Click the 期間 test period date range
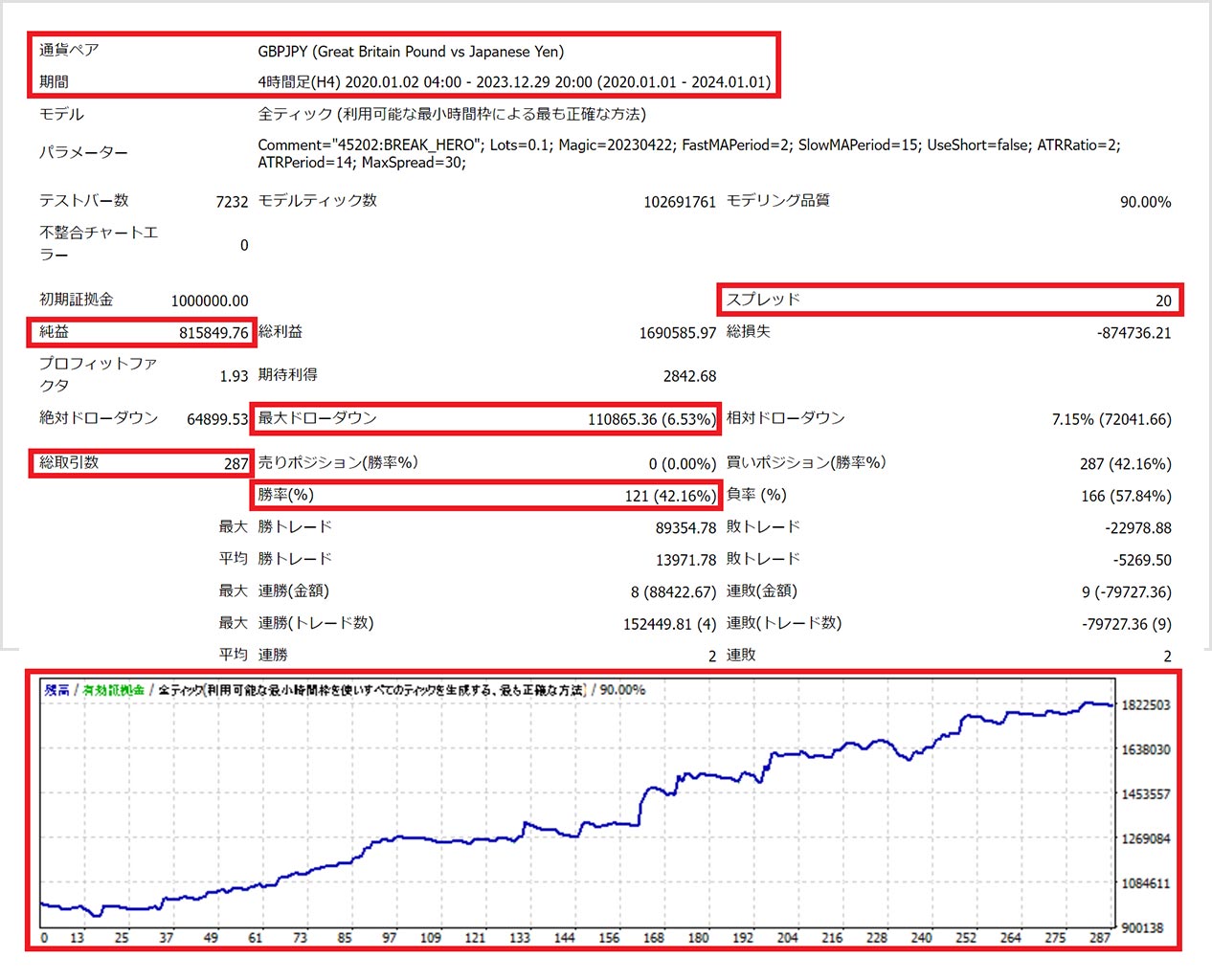 click(514, 82)
